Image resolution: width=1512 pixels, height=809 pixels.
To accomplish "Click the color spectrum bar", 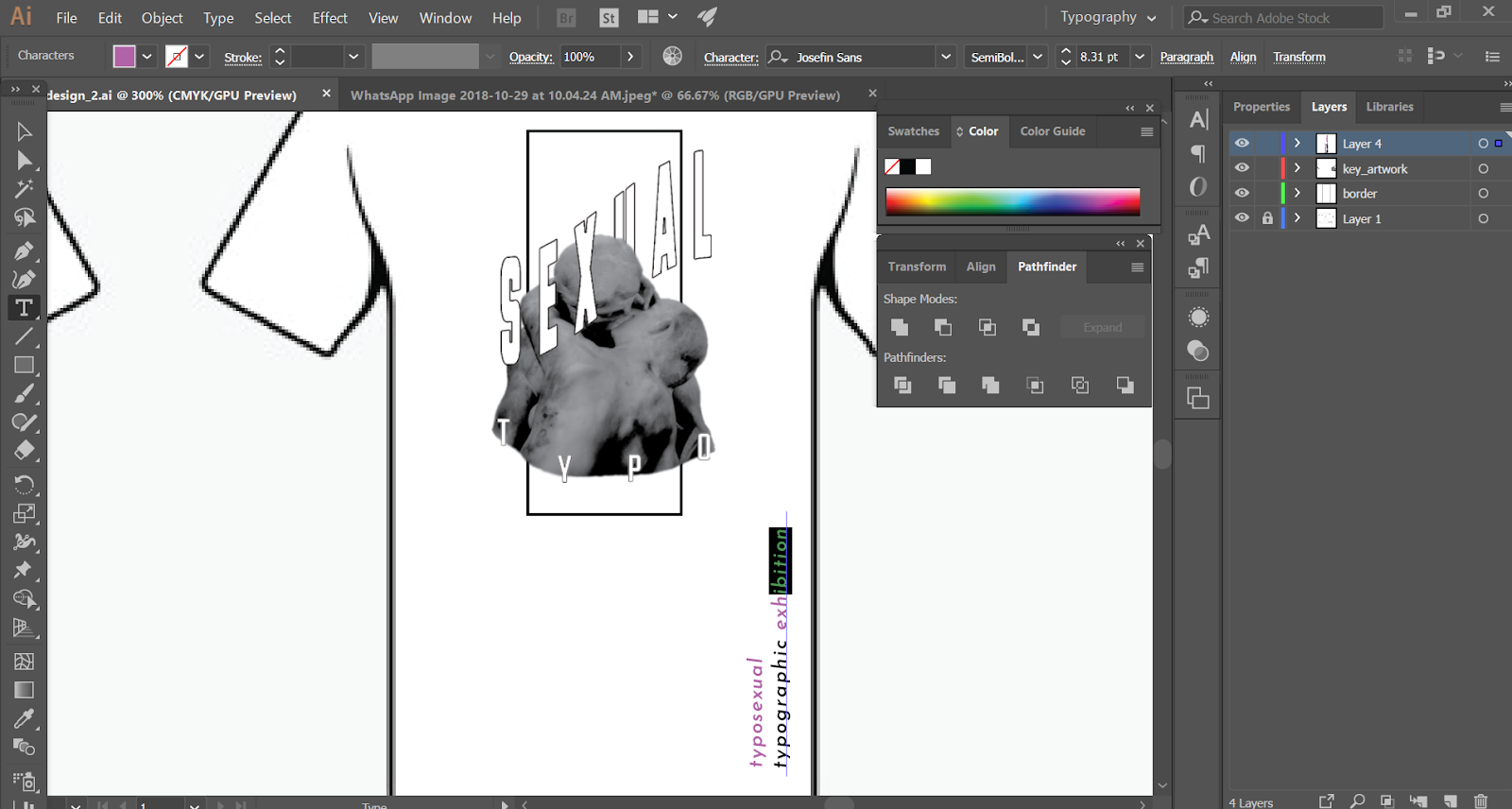I will [1012, 201].
